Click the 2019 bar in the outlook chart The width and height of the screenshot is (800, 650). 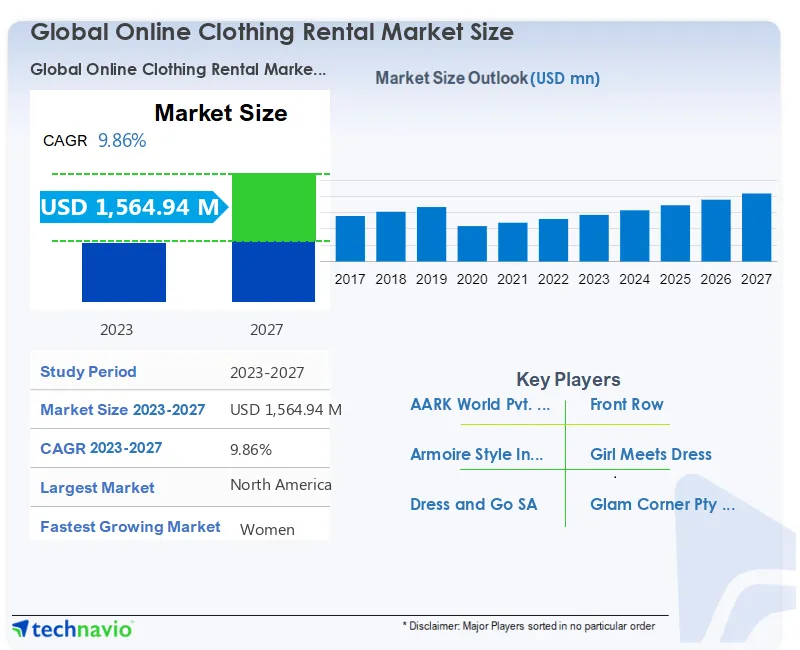(432, 234)
